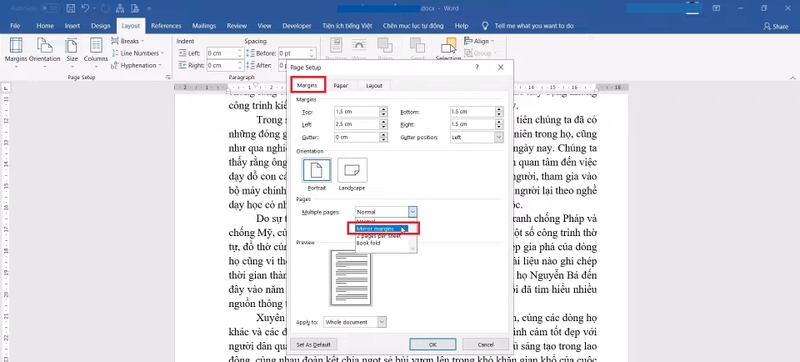Select the Layout tab in Page Setup
Screen dimensions: 800x362
tap(374, 86)
